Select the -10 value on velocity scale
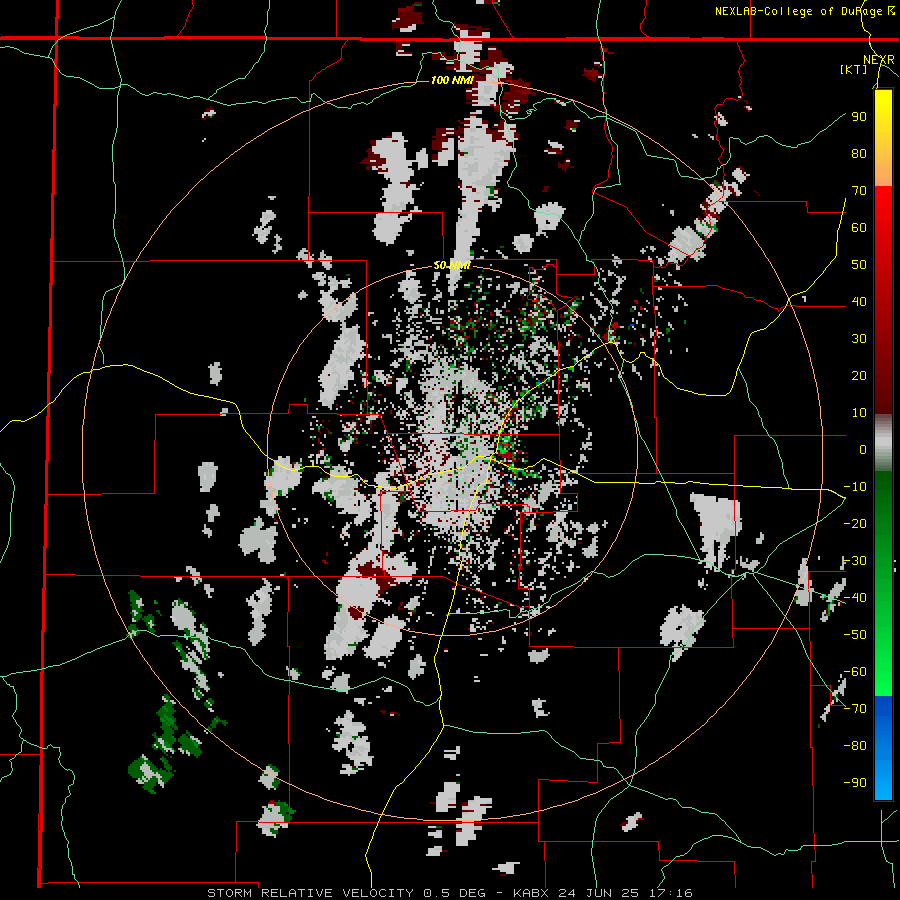 tap(855, 487)
